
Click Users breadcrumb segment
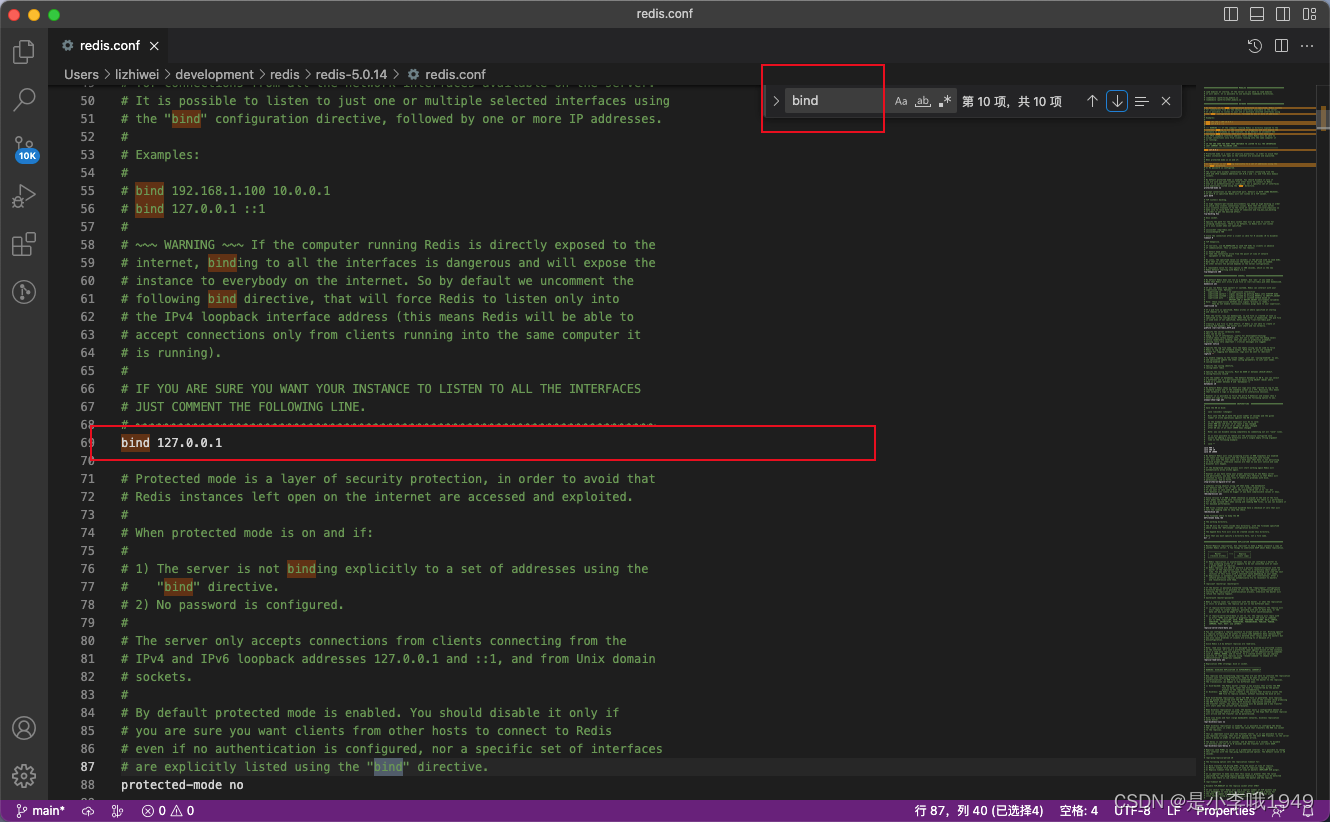(81, 75)
